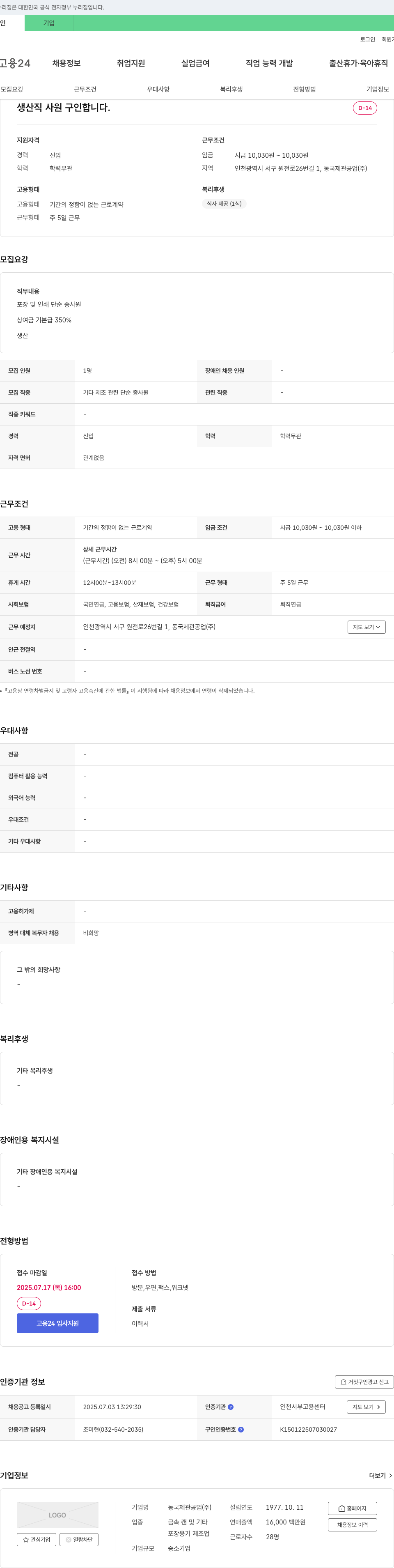394x1568 pixels.
Task: Open the 채용정보 main menu
Action: pos(66,63)
